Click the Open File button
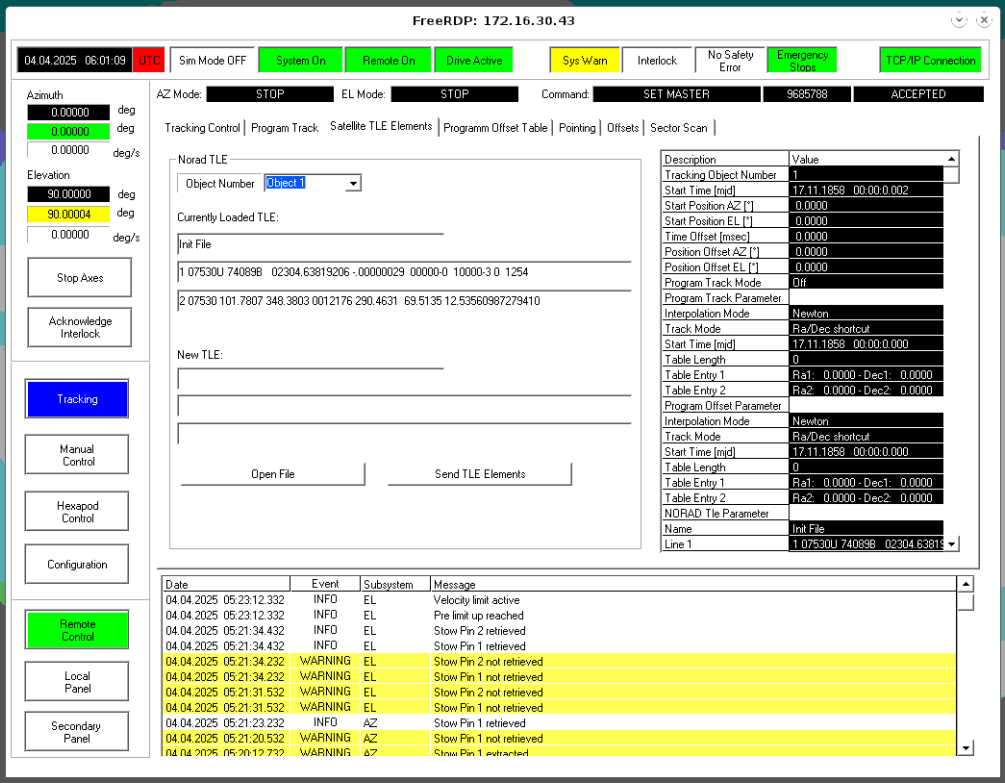This screenshot has height=783, width=1005. [x=273, y=474]
